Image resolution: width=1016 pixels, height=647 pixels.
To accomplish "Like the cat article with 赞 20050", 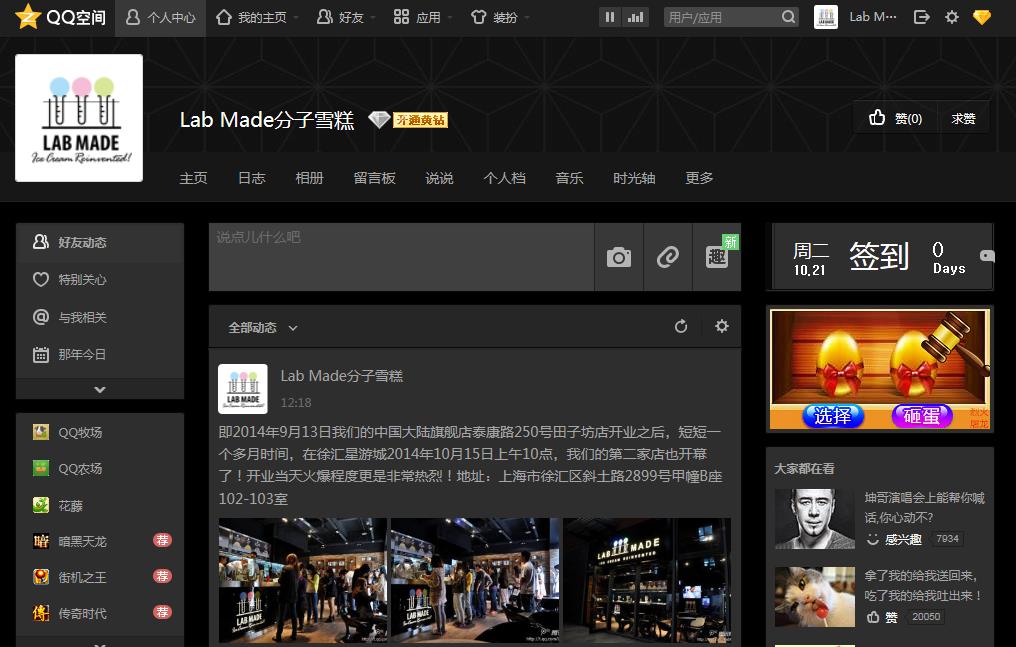I will 883,617.
